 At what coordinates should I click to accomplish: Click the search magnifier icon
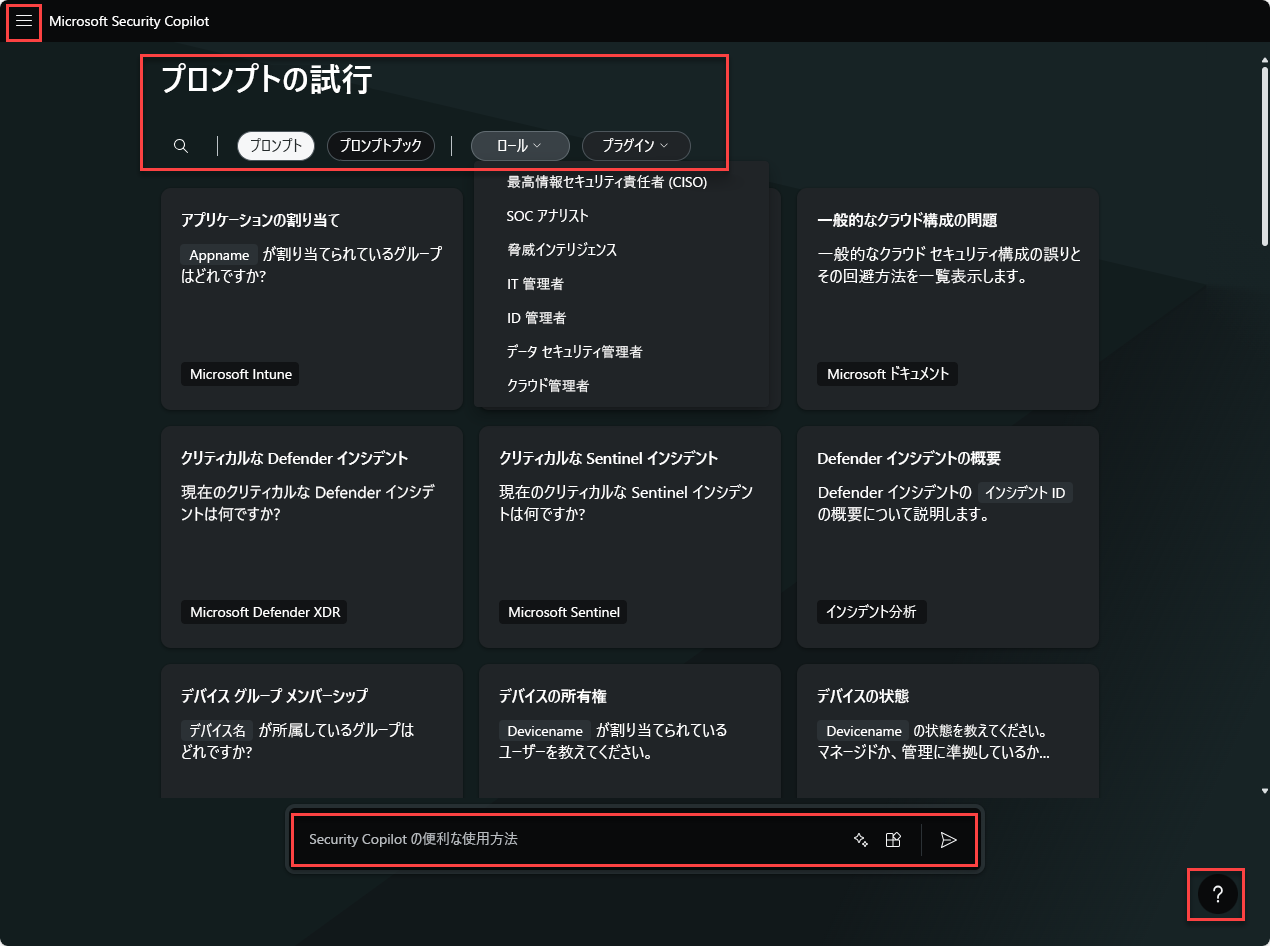[181, 146]
